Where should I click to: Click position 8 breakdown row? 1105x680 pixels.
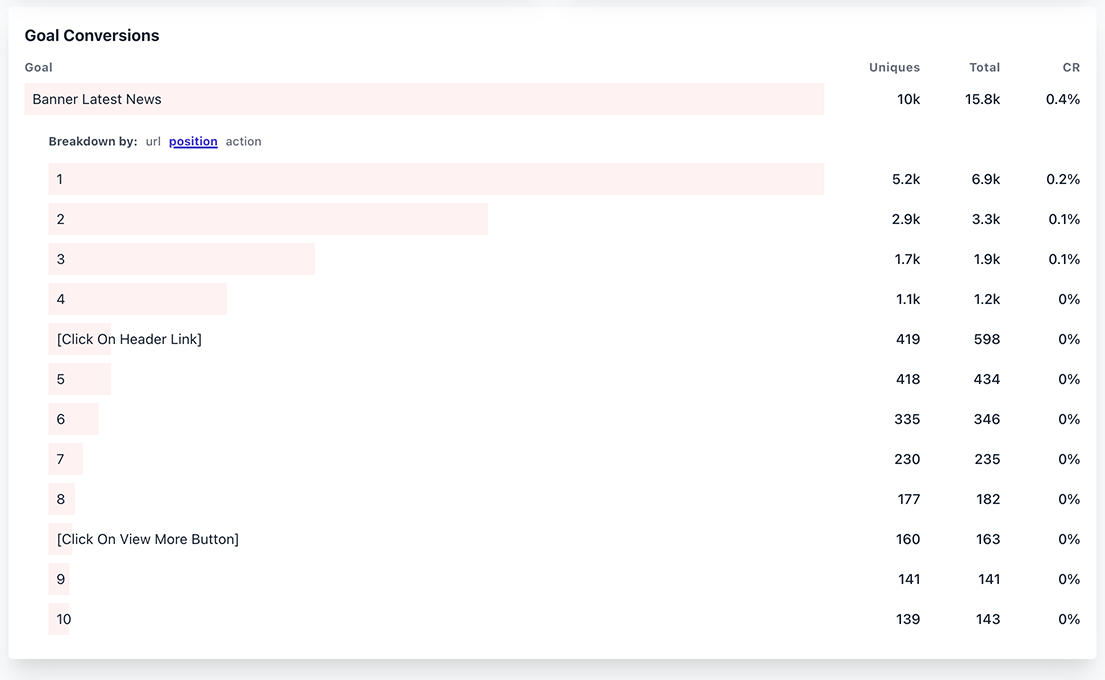[61, 499]
